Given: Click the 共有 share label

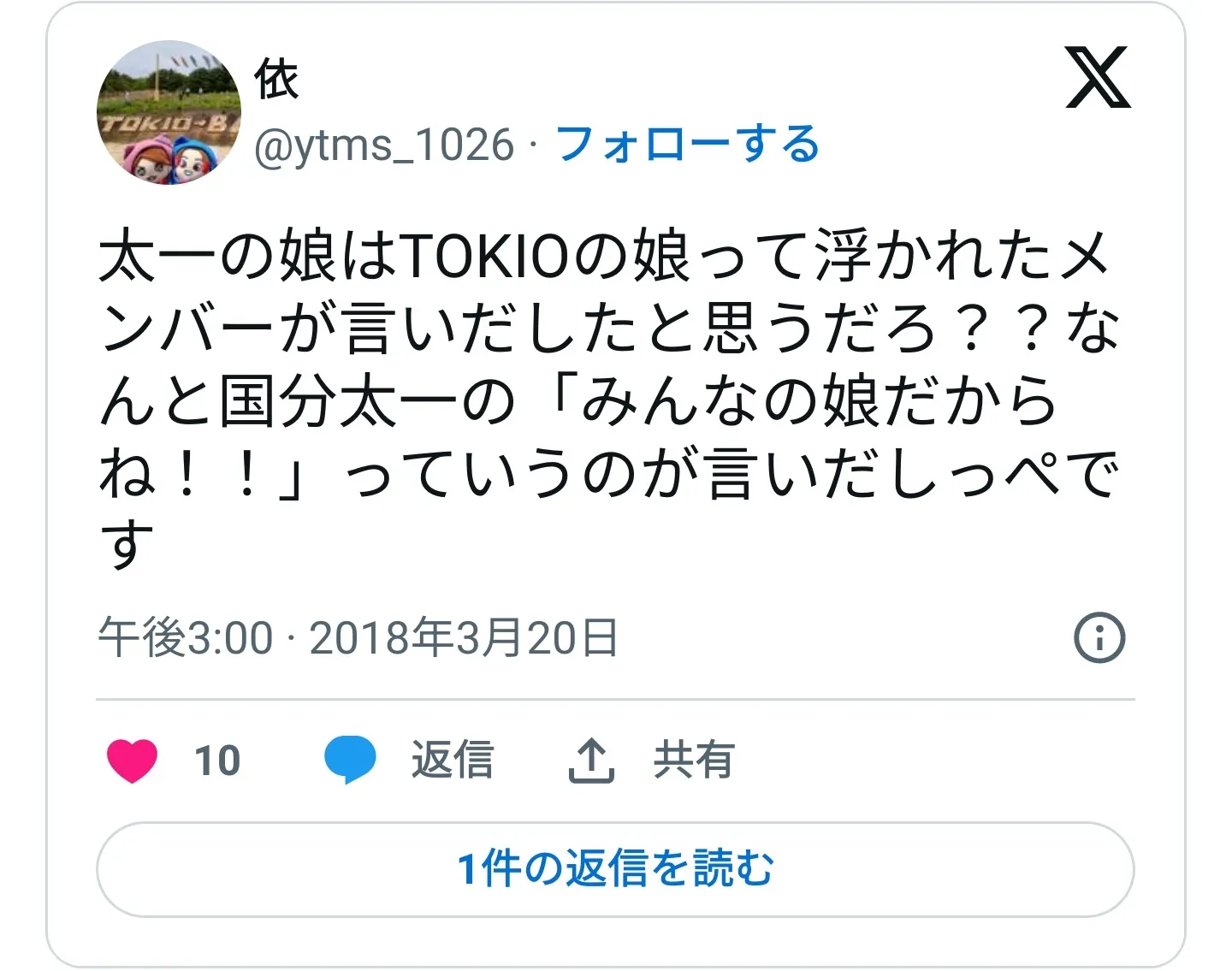Looking at the screenshot, I should coord(694,760).
